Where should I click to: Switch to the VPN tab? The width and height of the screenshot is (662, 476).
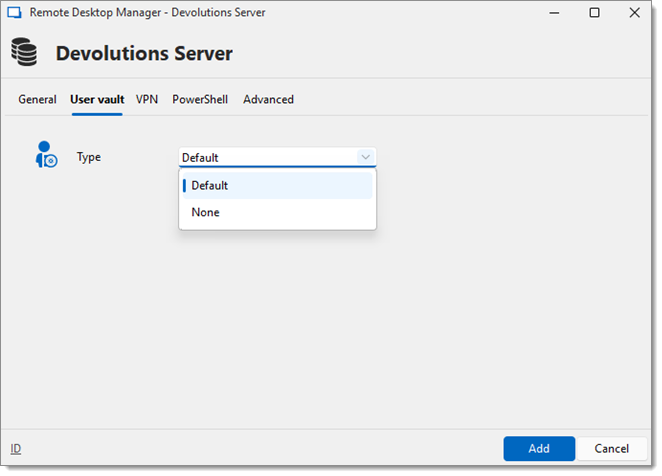(147, 100)
